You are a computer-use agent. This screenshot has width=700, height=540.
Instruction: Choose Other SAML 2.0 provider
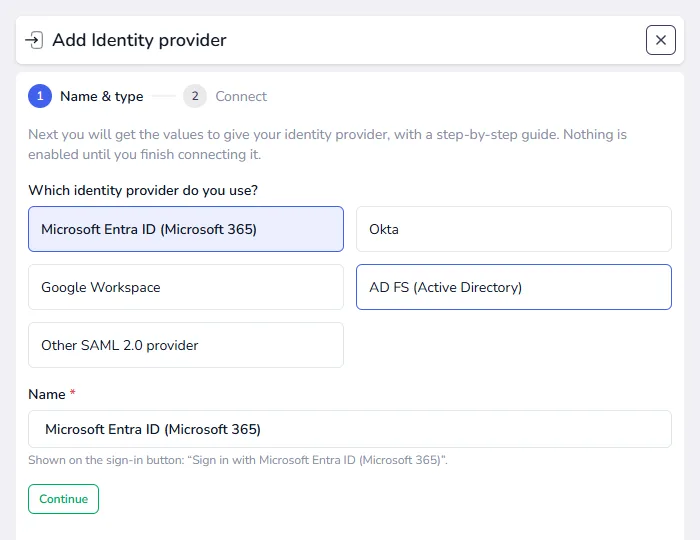pos(186,345)
